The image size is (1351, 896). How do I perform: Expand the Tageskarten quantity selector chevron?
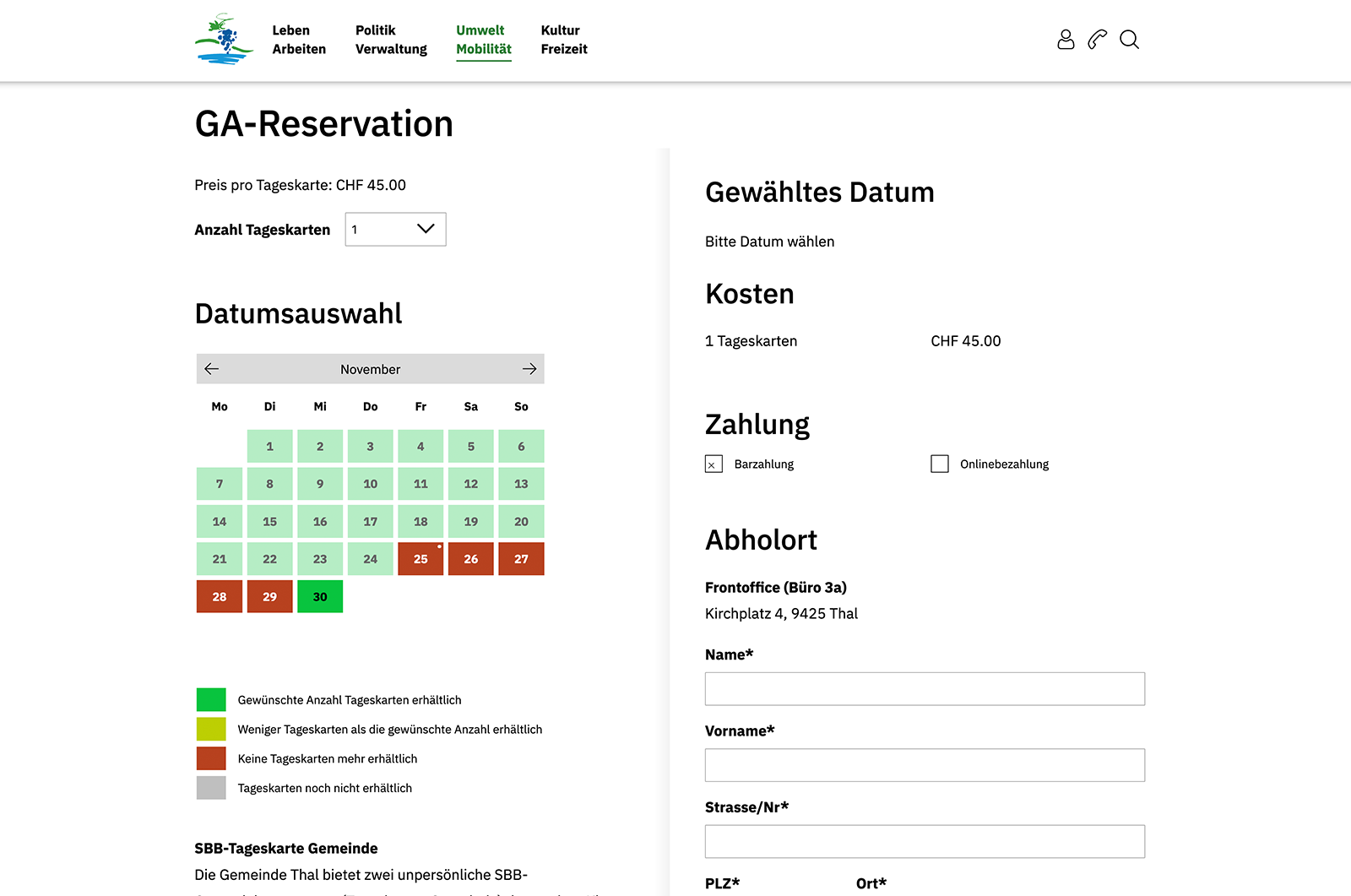click(x=425, y=229)
